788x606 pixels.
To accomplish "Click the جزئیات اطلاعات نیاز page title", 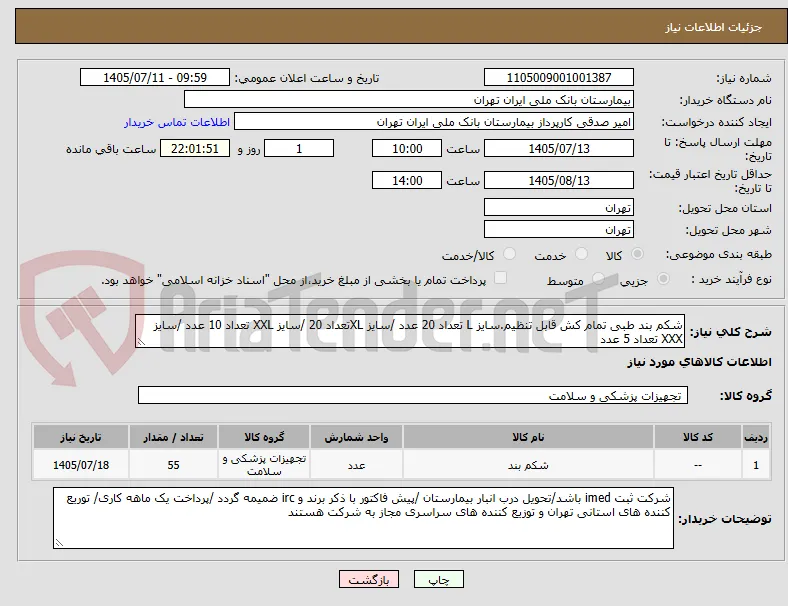I will (714, 27).
